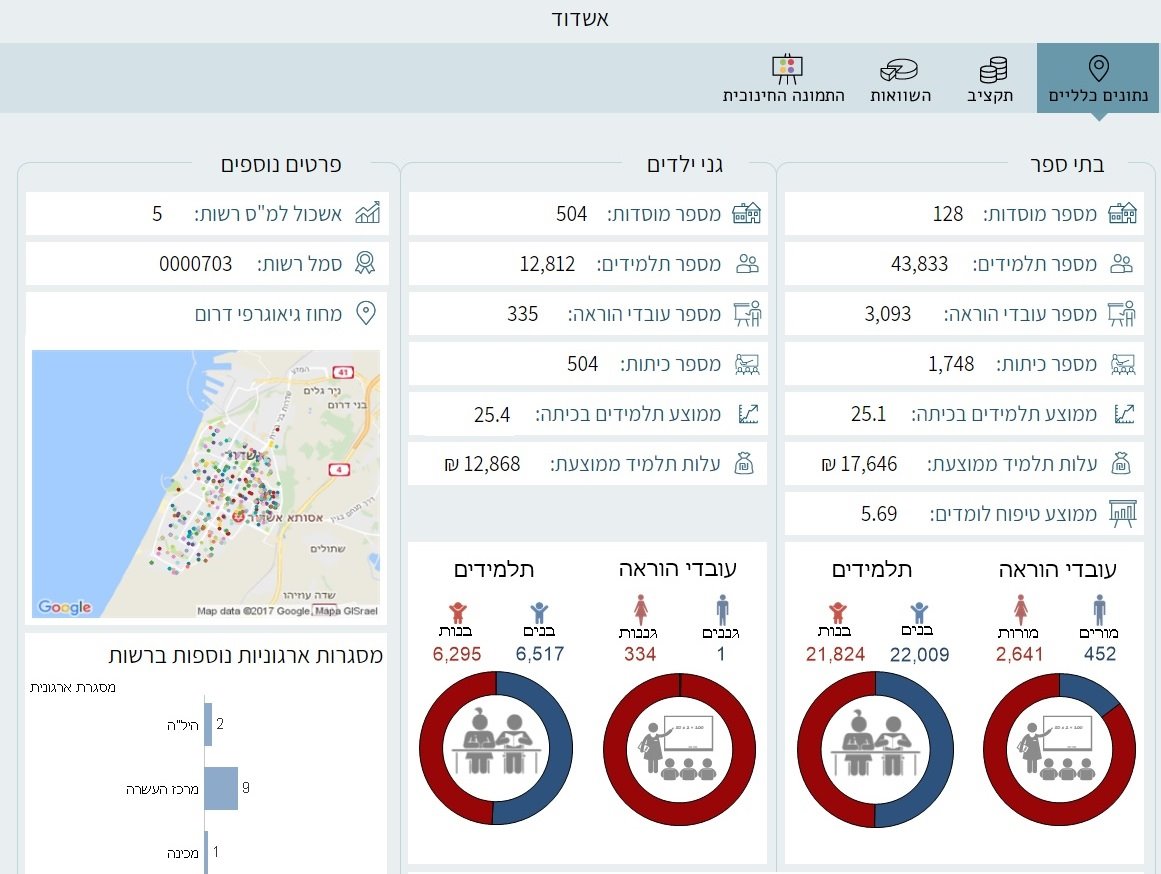This screenshot has width=1161, height=874.
Task: Click the schools ממוצע תלמידים בכיתה icon
Action: (x=1124, y=414)
